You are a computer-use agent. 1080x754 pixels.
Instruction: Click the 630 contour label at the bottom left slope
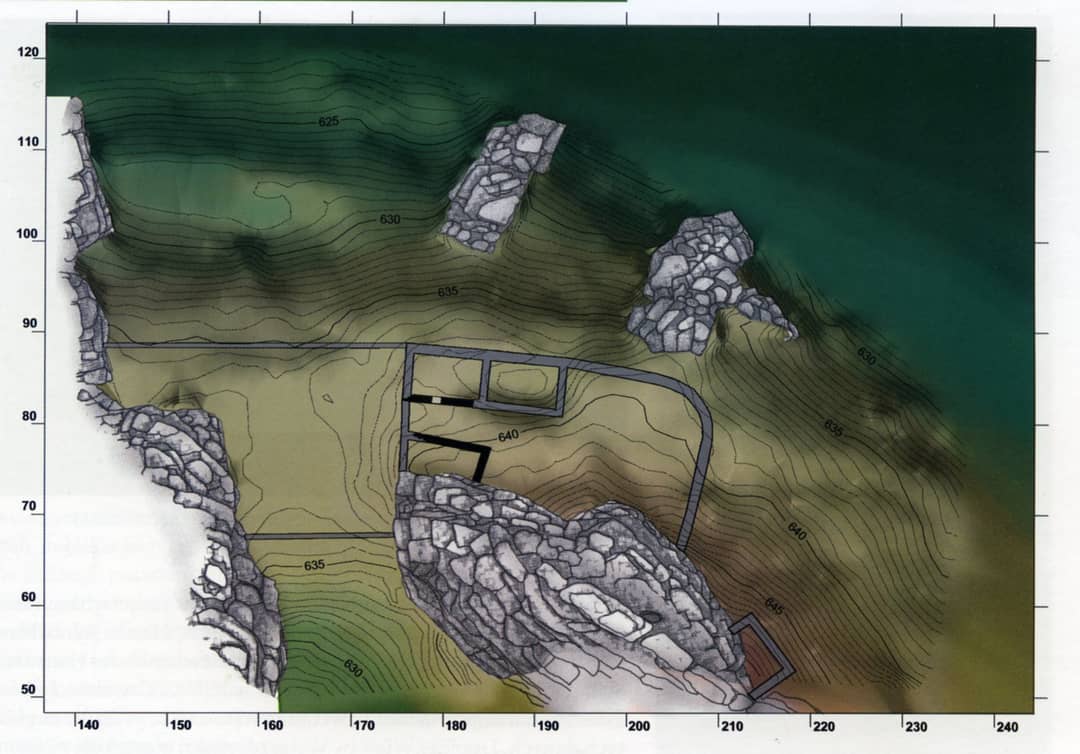[x=352, y=667]
